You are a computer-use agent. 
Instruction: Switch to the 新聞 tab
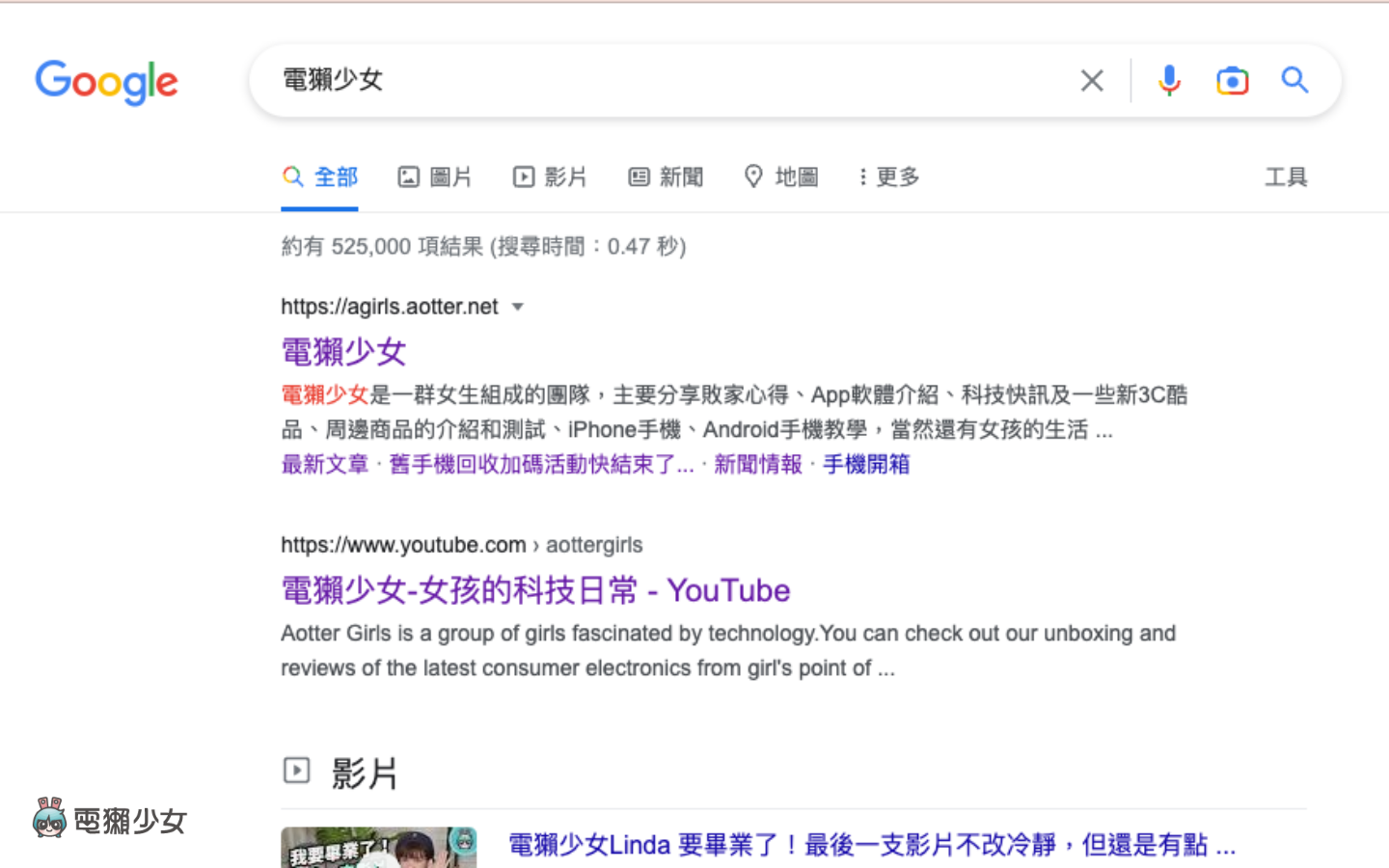pos(666,176)
